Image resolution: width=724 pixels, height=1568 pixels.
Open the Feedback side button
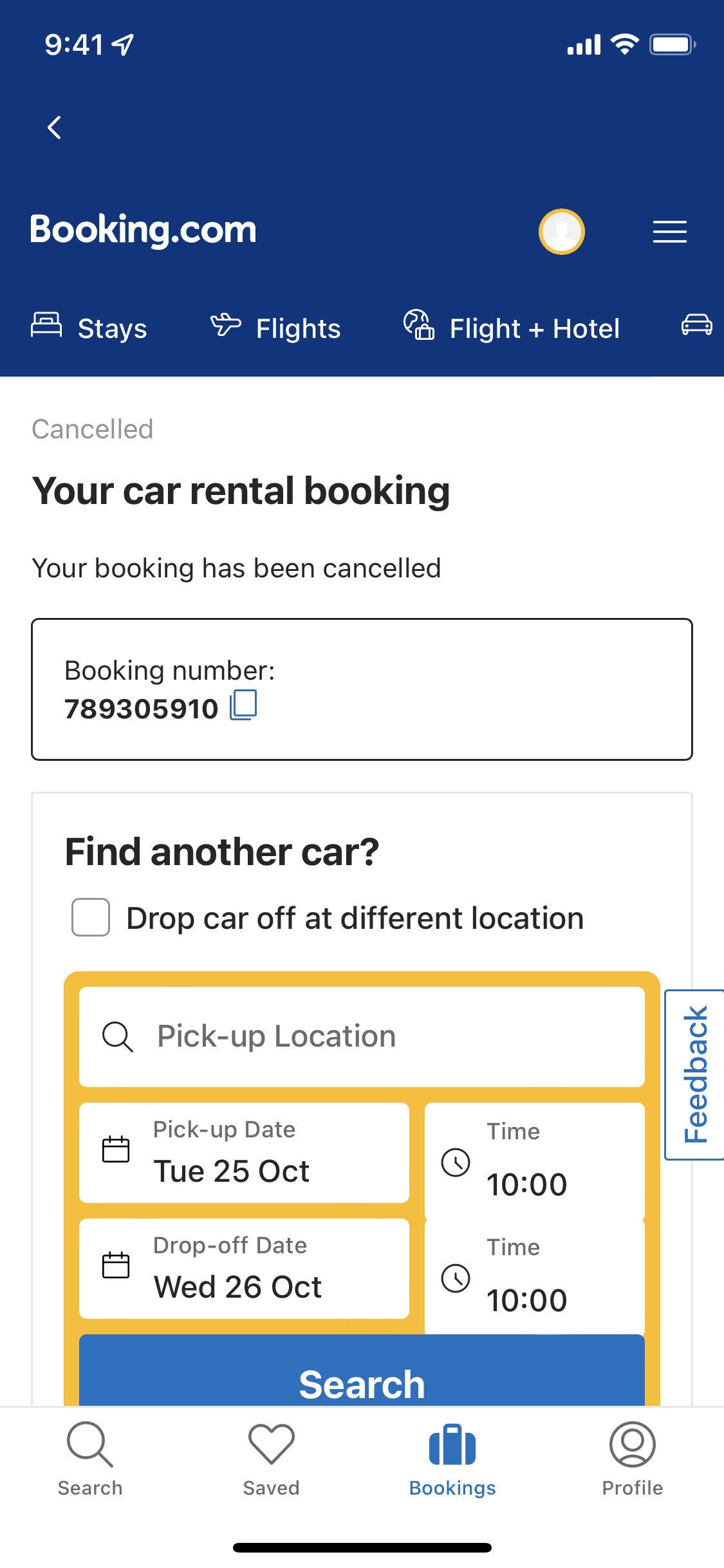pos(695,1074)
